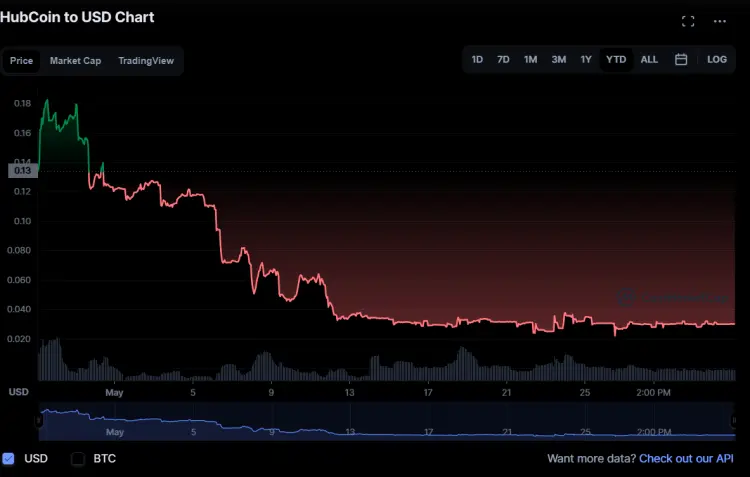Open the three-dot more options menu
Screen dimensions: 750x477
pyautogui.click(x=719, y=21)
